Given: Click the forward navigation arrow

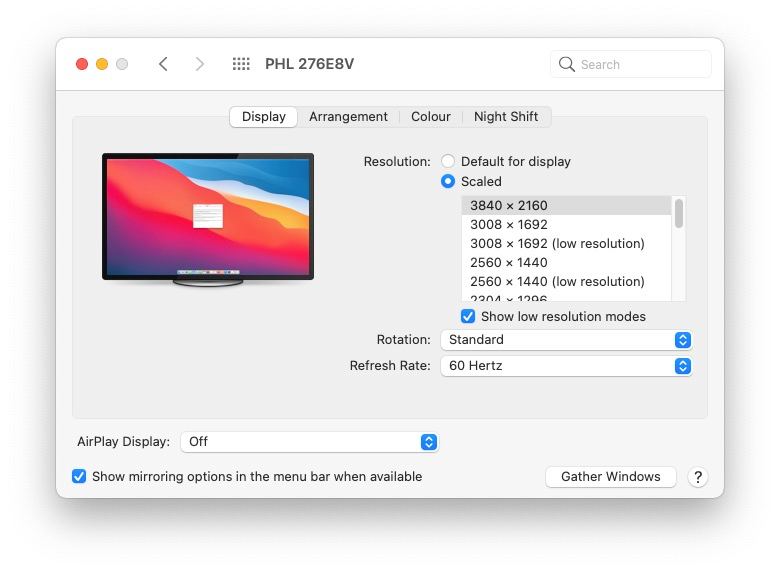Looking at the screenshot, I should click(x=199, y=64).
